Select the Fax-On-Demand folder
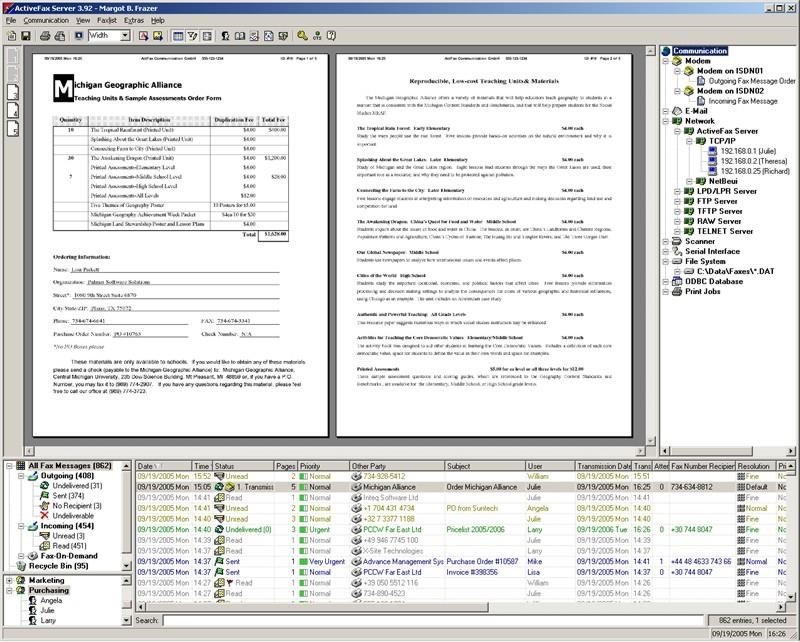The image size is (800, 642). point(69,556)
